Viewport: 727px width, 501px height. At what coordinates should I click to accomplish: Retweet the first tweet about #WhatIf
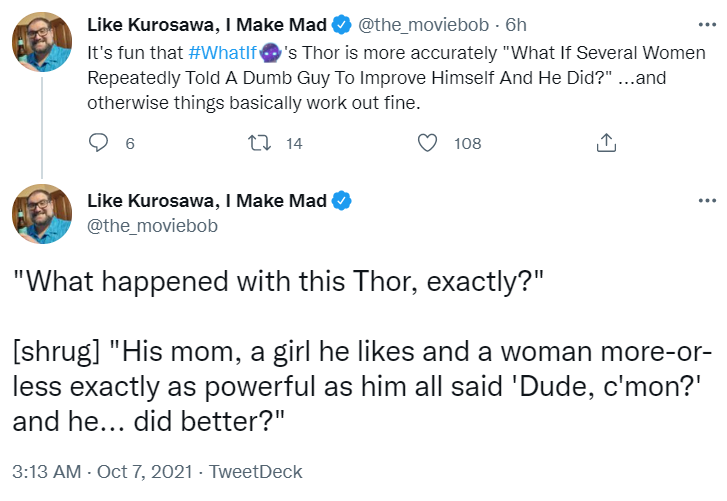click(260, 143)
